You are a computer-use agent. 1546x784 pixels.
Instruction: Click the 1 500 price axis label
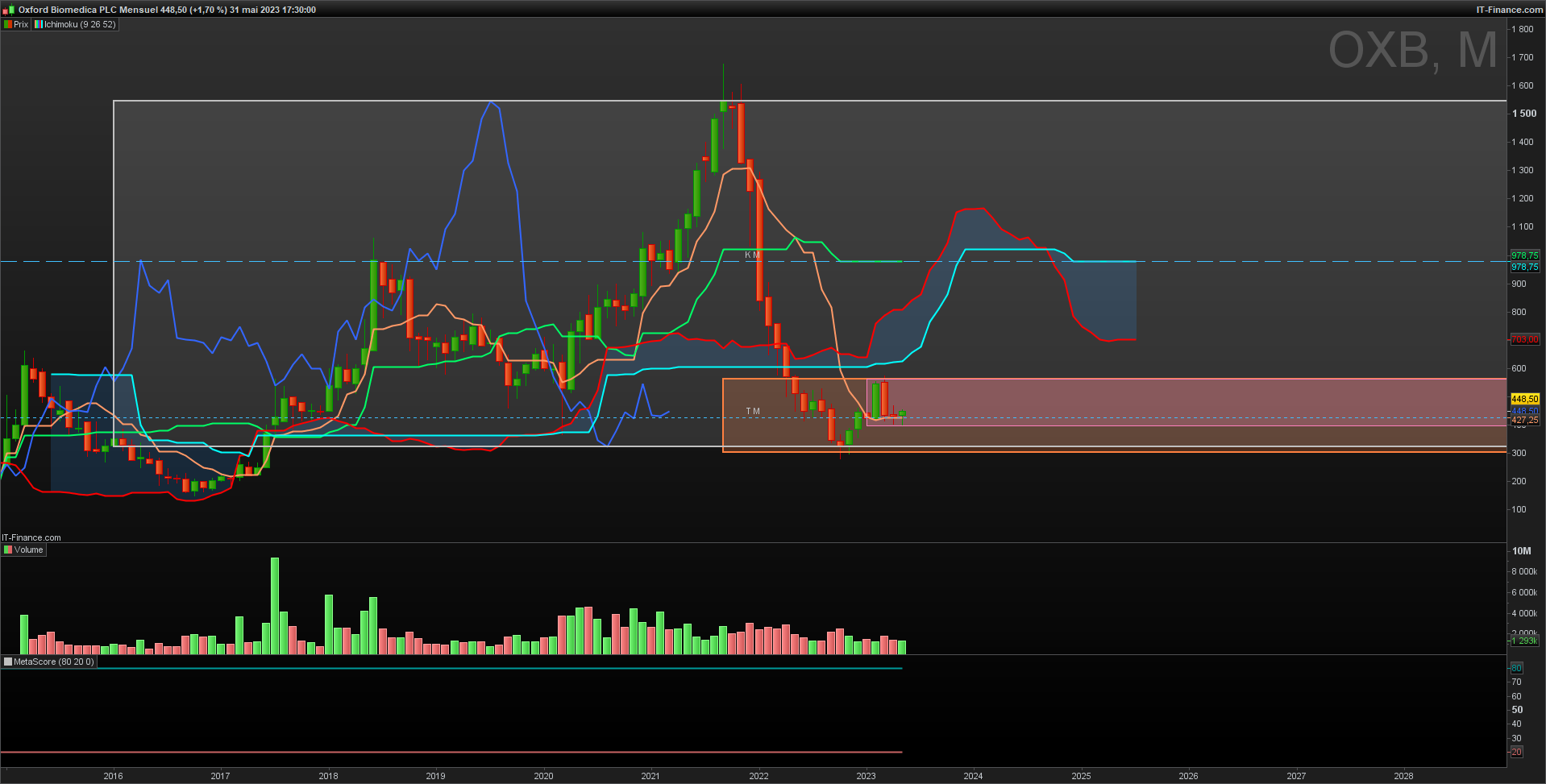click(x=1524, y=114)
